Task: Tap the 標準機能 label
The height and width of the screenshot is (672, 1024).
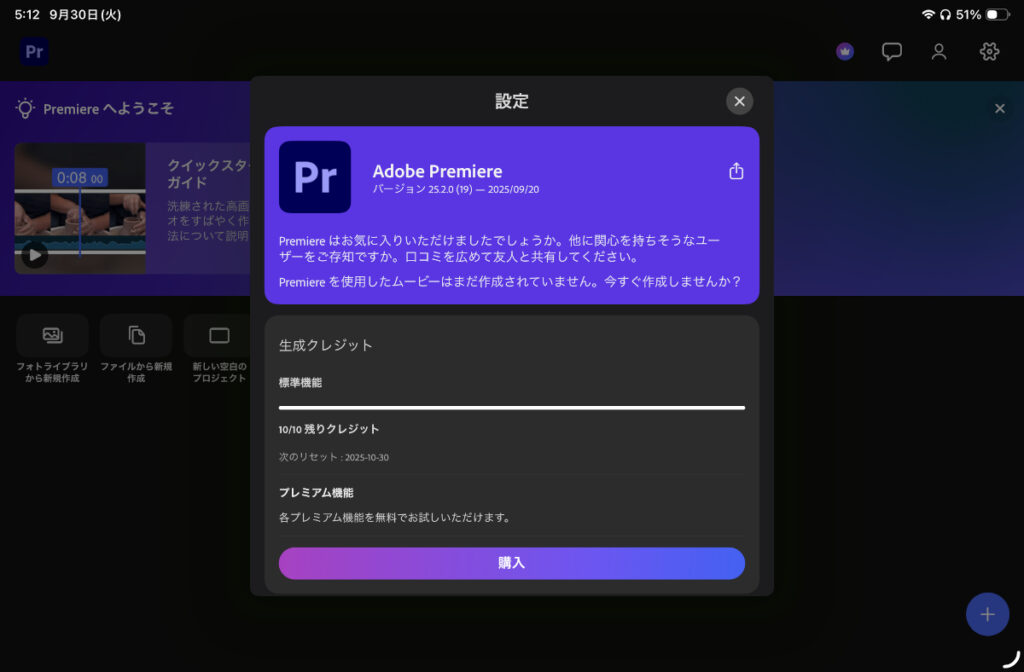Action: tap(300, 383)
